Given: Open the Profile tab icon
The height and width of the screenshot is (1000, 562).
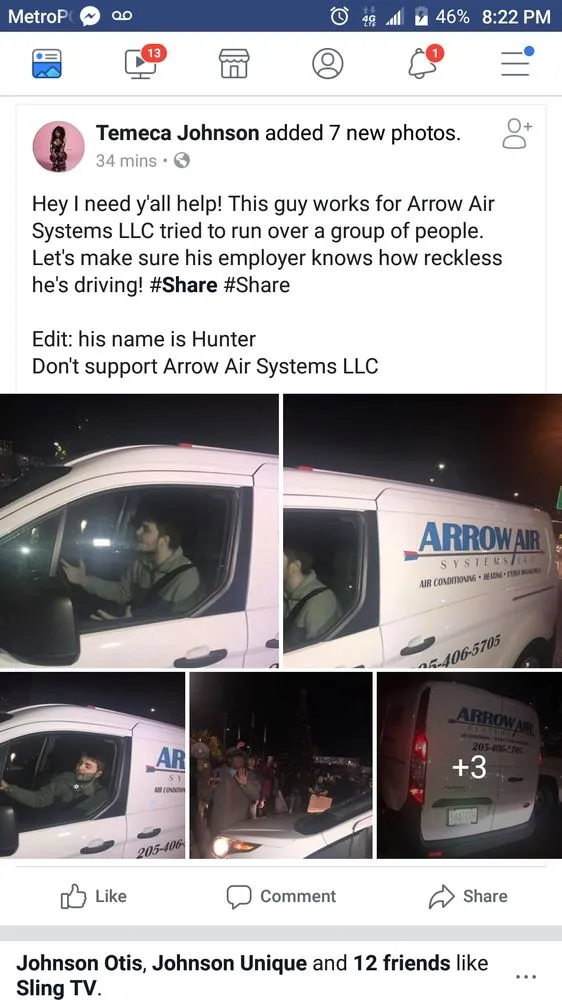Looking at the screenshot, I should point(327,64).
